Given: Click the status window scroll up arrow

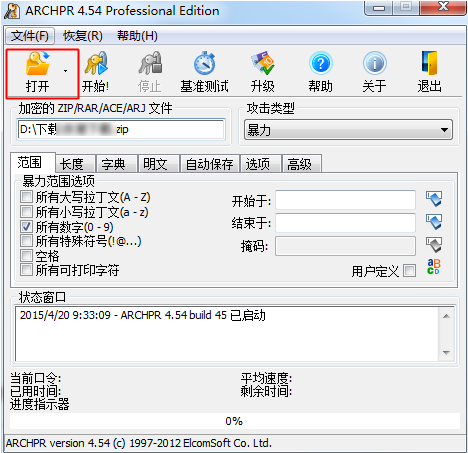Looking at the screenshot, I should click(x=446, y=316).
